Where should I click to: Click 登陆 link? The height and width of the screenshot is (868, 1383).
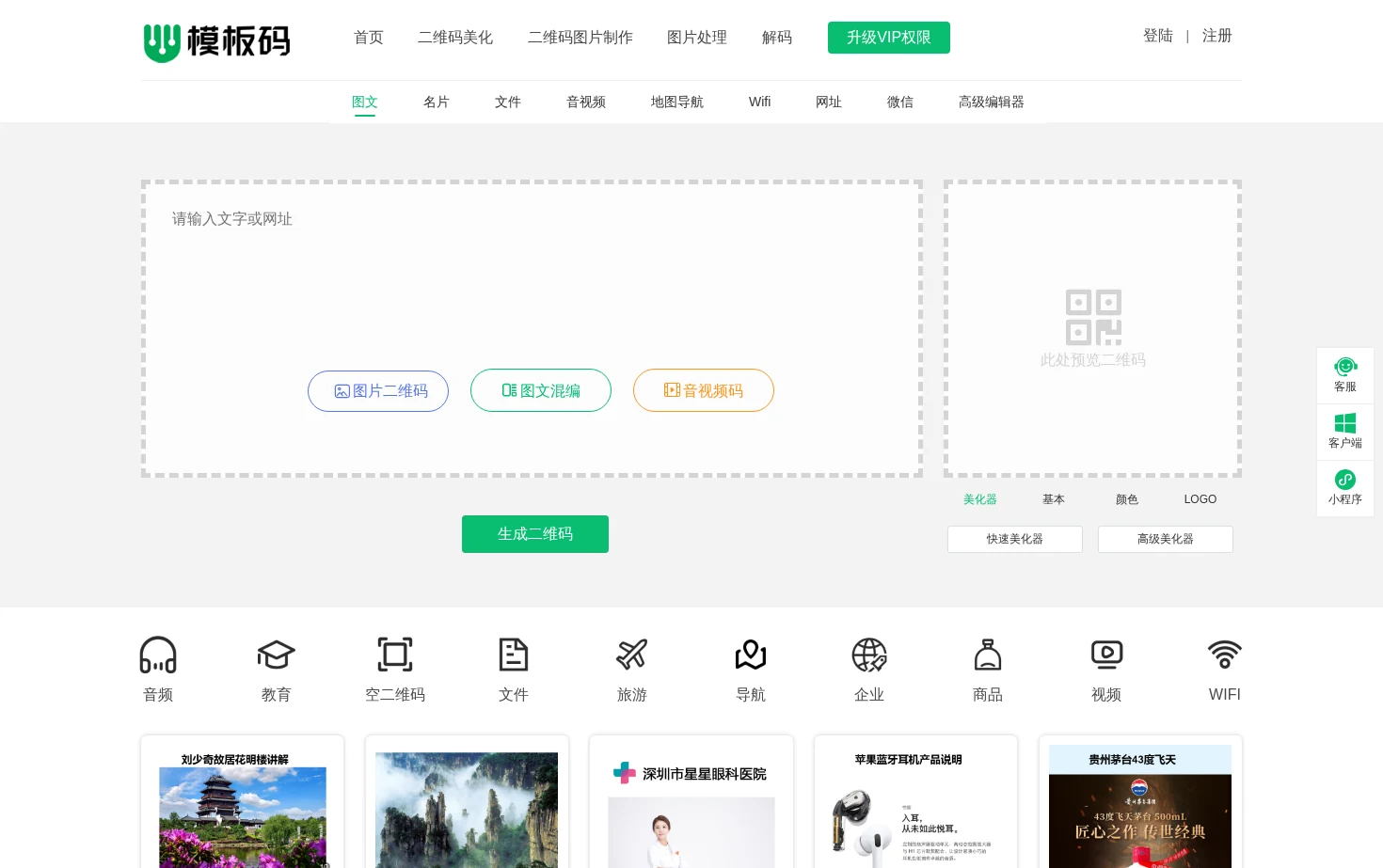1158,36
